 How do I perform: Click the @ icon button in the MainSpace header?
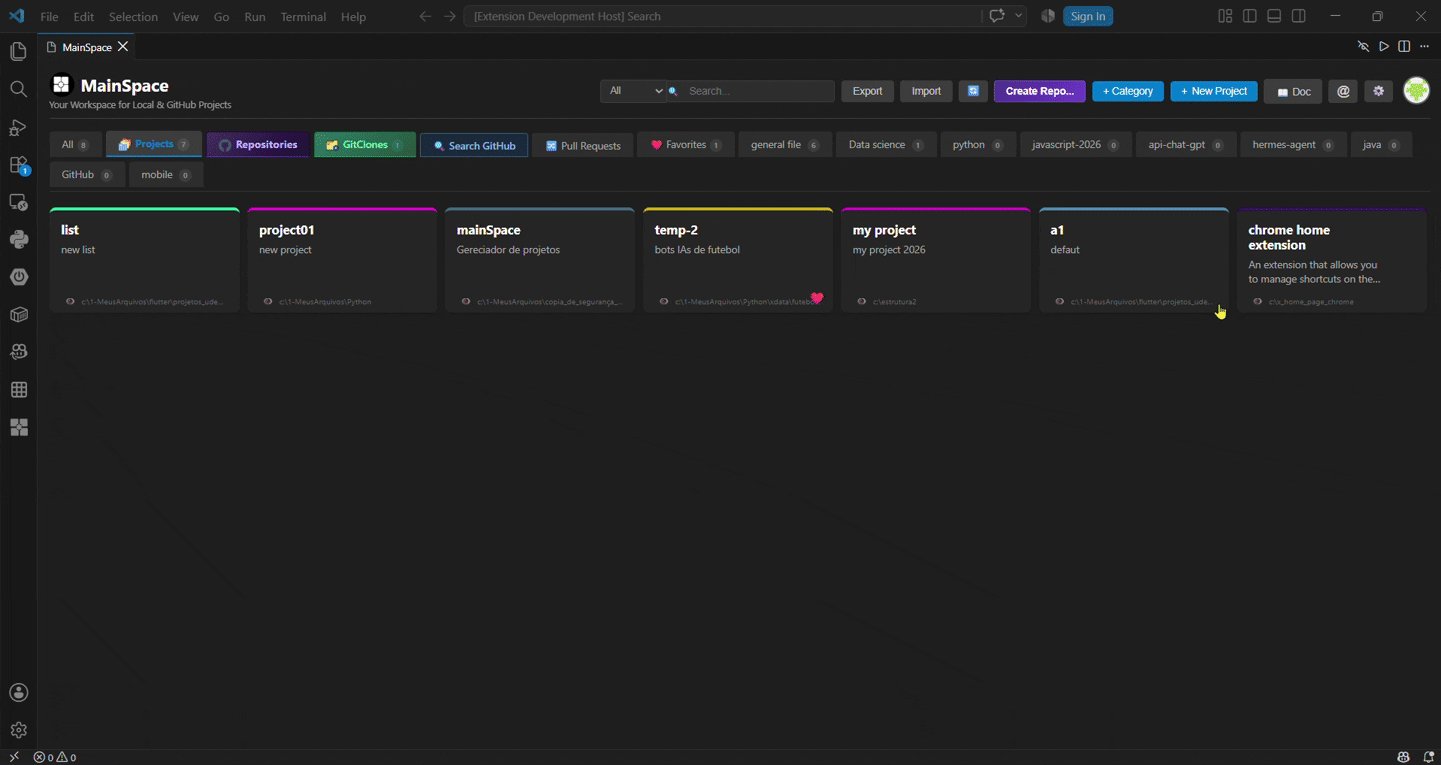click(1343, 91)
